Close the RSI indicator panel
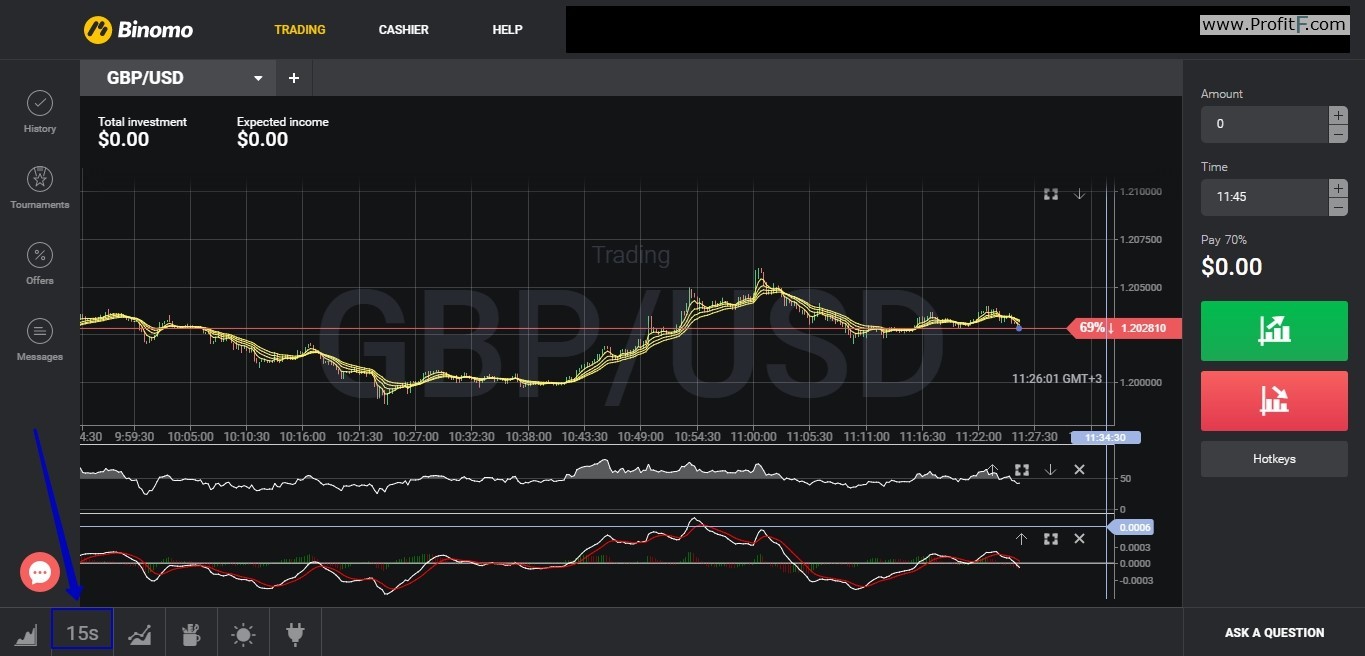The height and width of the screenshot is (656, 1365). click(x=1079, y=469)
